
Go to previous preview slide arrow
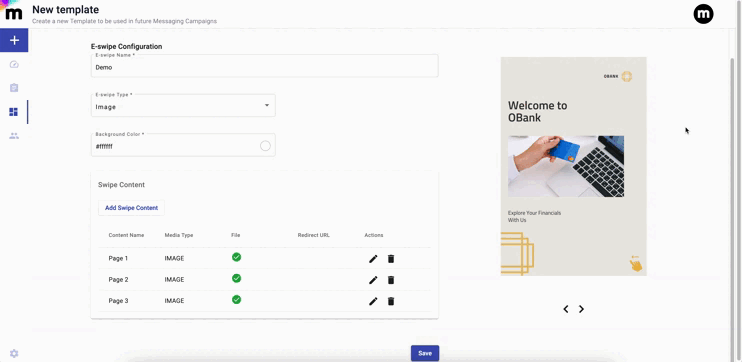click(565, 309)
